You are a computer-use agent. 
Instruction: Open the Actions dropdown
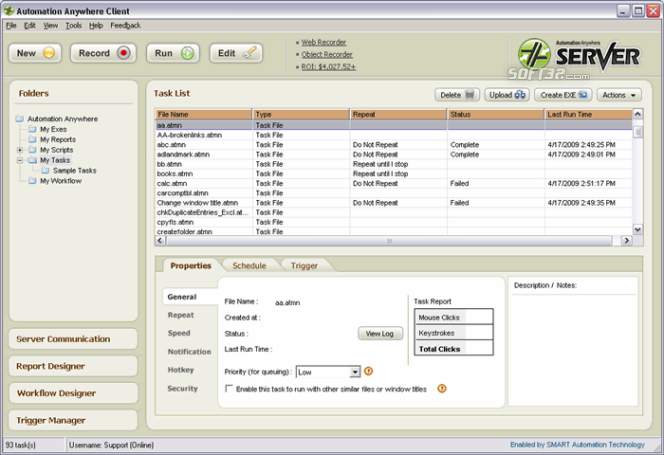[619, 95]
